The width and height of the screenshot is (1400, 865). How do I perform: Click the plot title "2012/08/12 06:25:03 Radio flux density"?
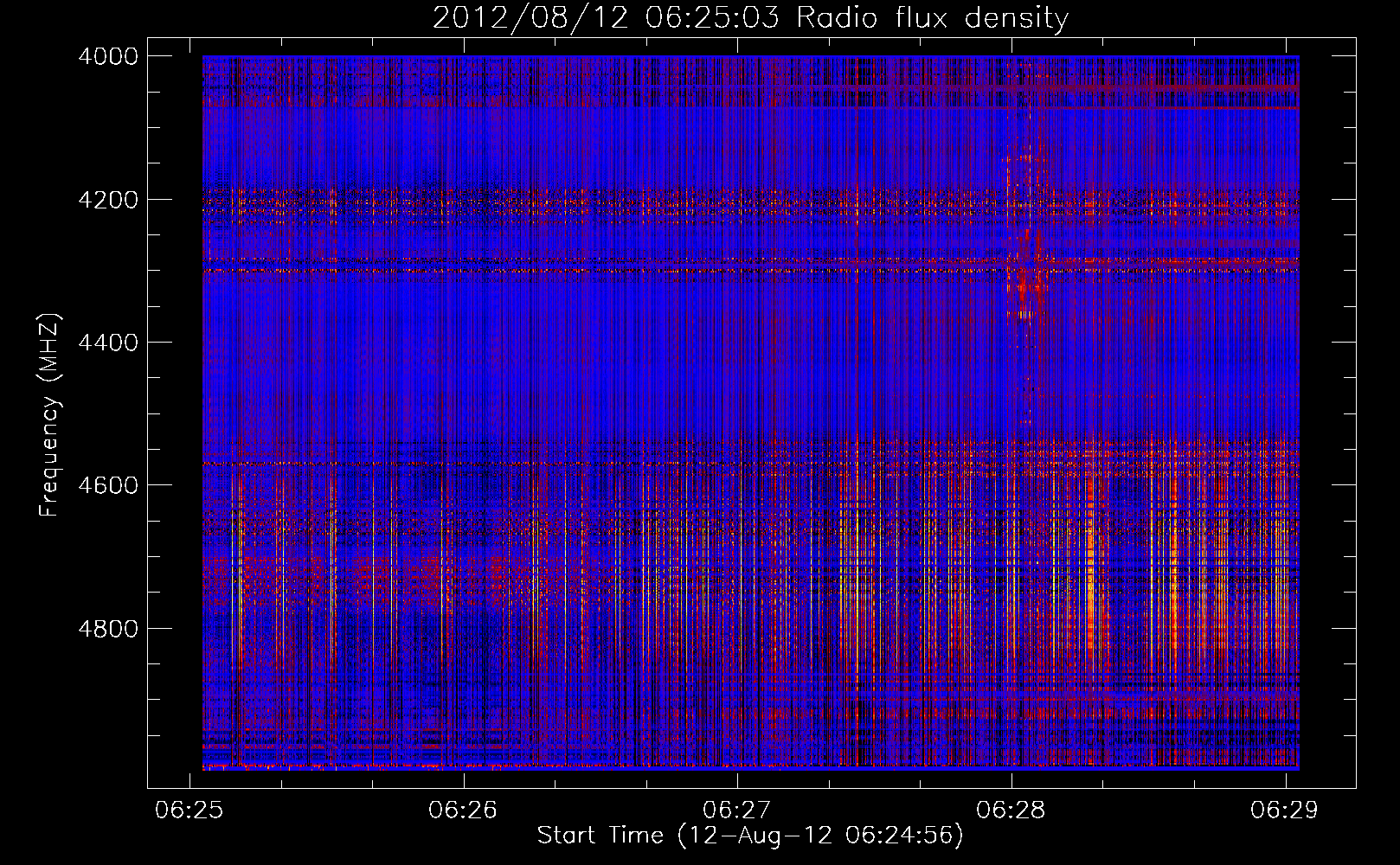(750, 18)
